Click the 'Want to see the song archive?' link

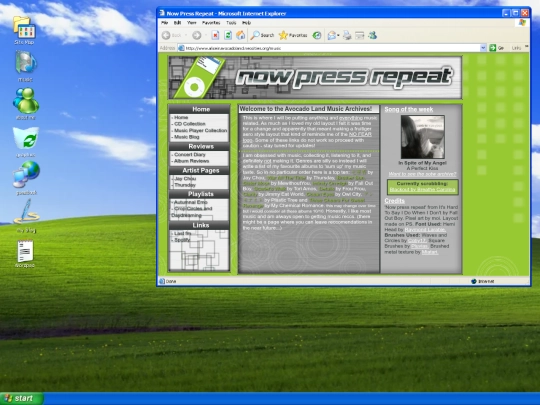click(x=422, y=174)
